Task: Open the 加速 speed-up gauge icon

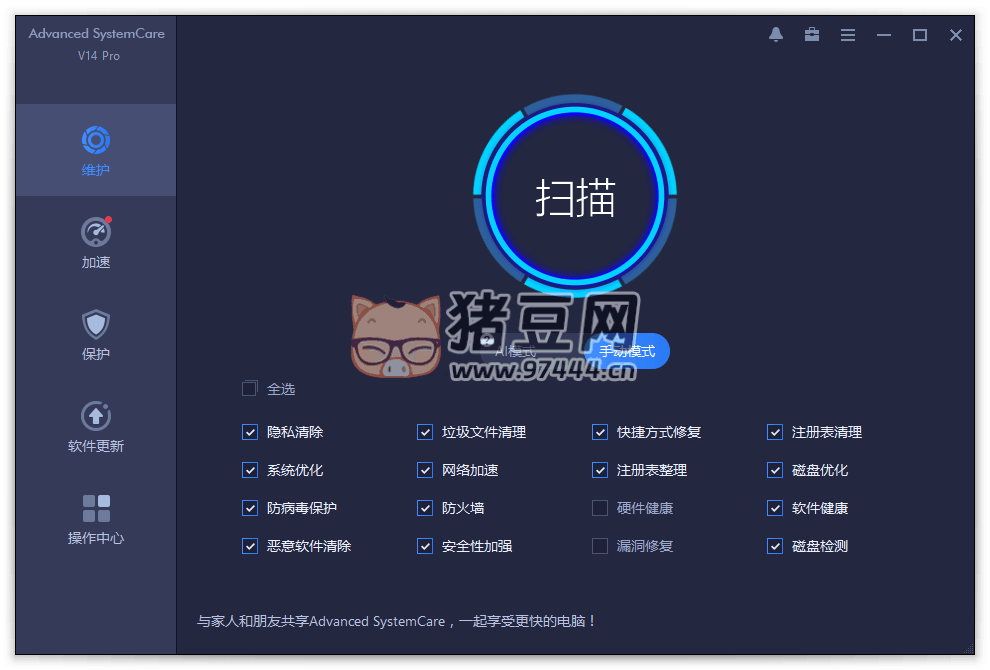Action: click(x=96, y=233)
